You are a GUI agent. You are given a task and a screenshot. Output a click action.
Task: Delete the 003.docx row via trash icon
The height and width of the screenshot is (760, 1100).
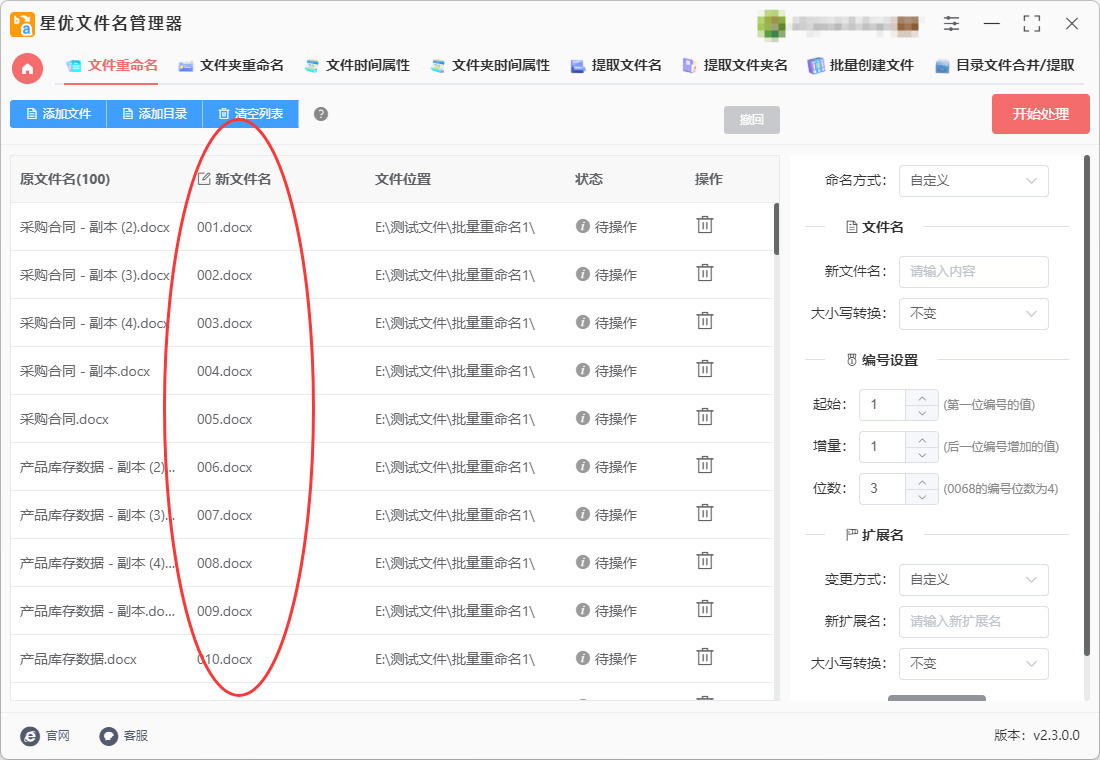pyautogui.click(x=704, y=321)
